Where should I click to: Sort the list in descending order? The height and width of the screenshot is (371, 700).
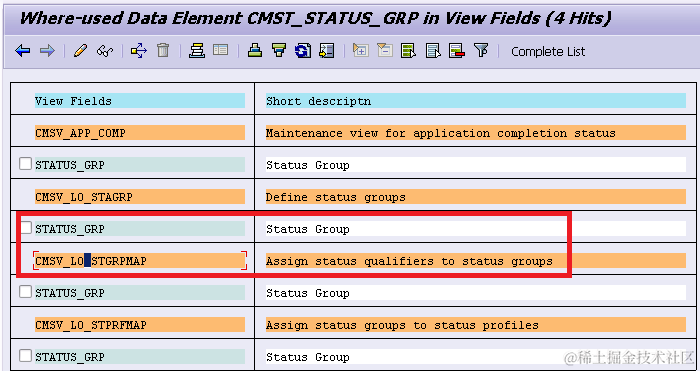(x=279, y=51)
